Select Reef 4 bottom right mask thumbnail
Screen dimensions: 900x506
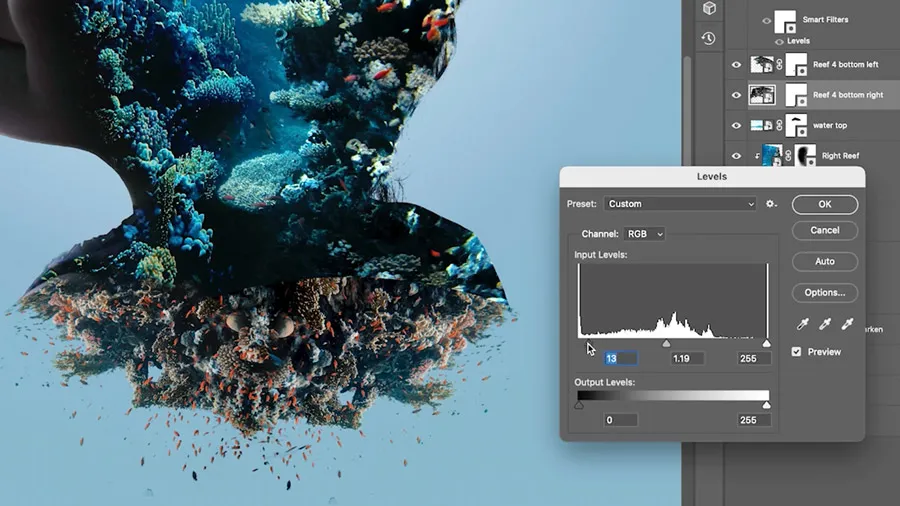796,95
